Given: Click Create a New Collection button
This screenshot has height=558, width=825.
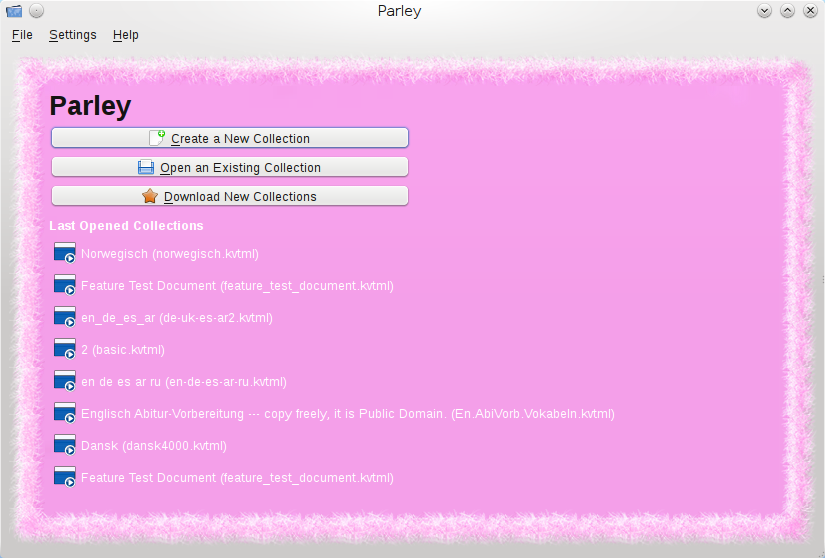Looking at the screenshot, I should tap(230, 138).
